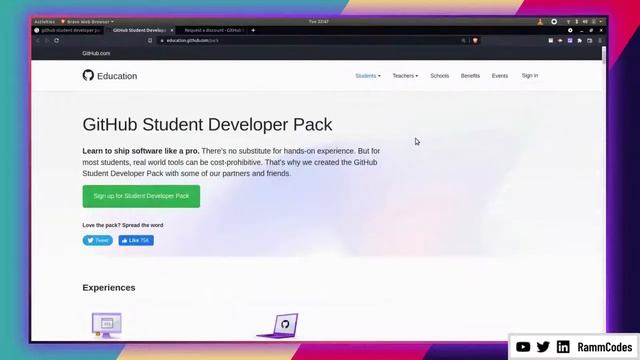
Task: Click the Sign in link
Action: (530, 76)
